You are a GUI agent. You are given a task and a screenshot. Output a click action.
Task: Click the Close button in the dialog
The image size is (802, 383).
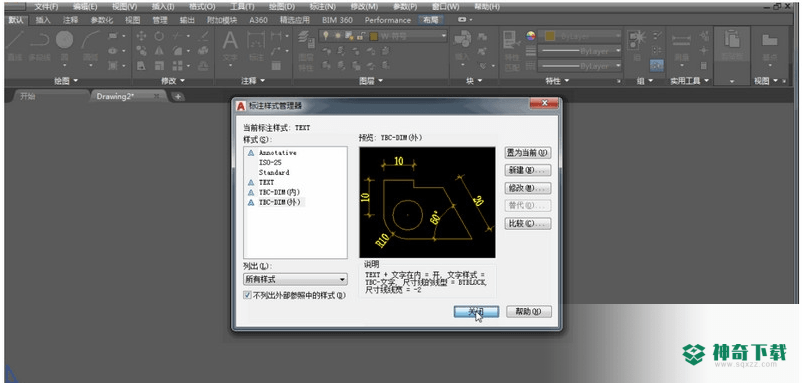pos(476,311)
